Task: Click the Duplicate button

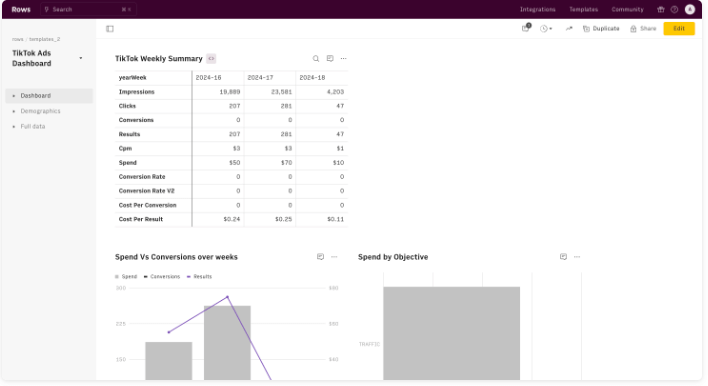Action: 601,28
